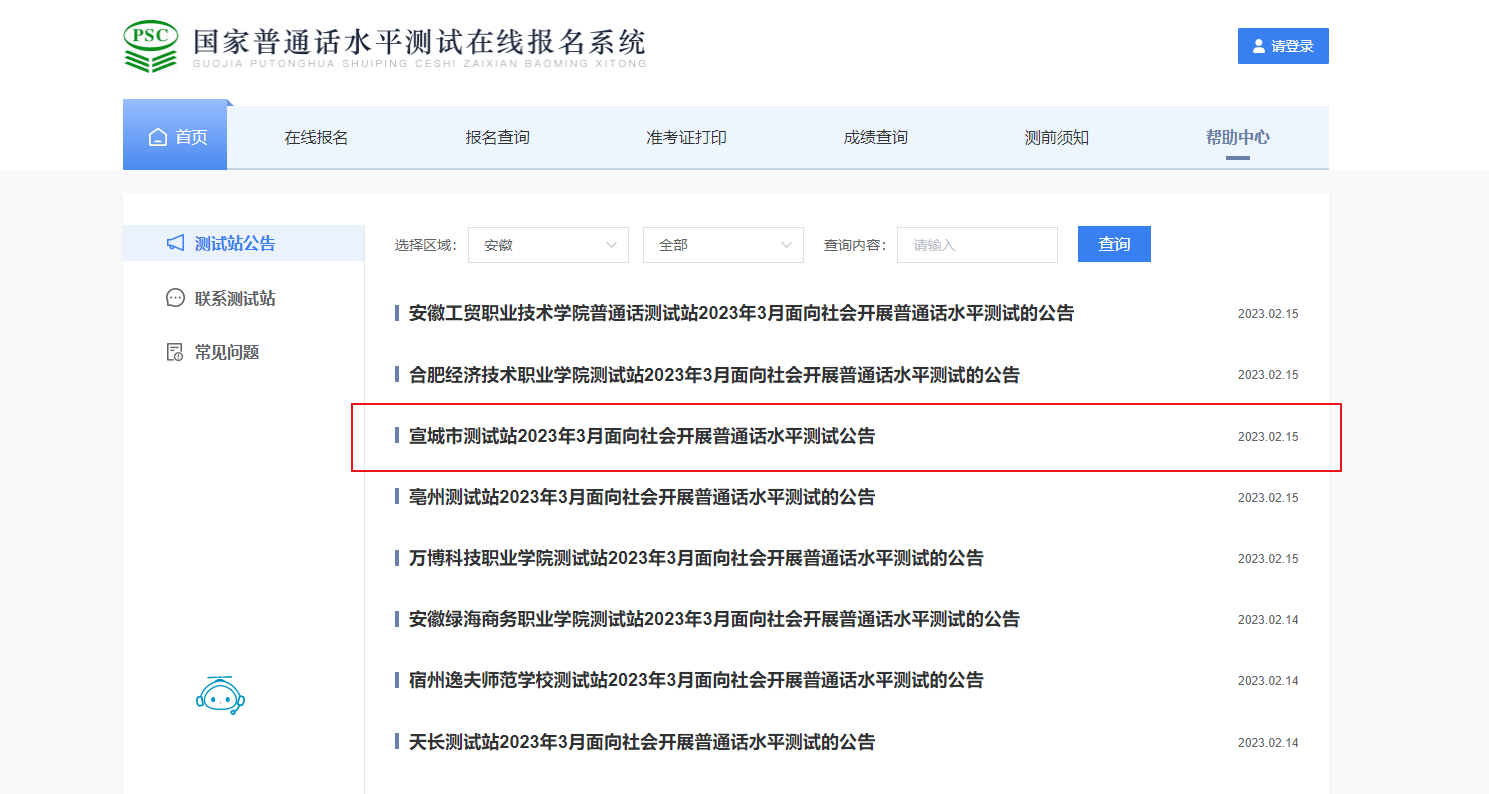The width and height of the screenshot is (1489, 794).
Task: Focus the 查询内容 input field
Action: 977,245
